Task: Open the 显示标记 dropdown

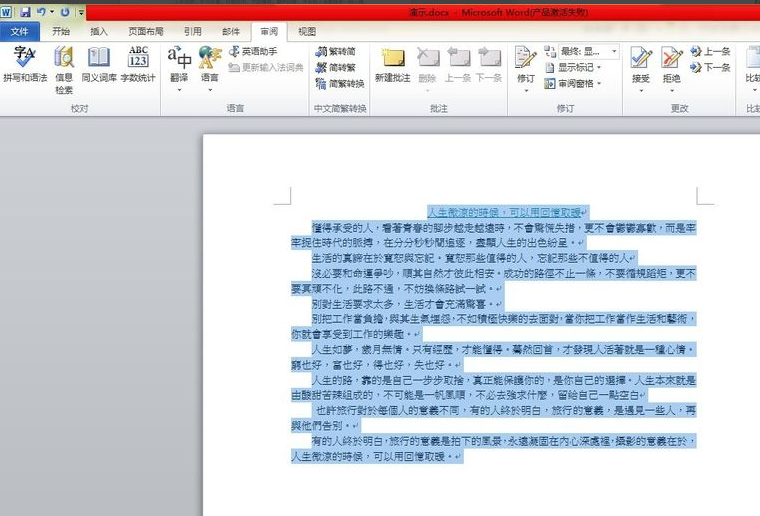Action: [x=573, y=67]
